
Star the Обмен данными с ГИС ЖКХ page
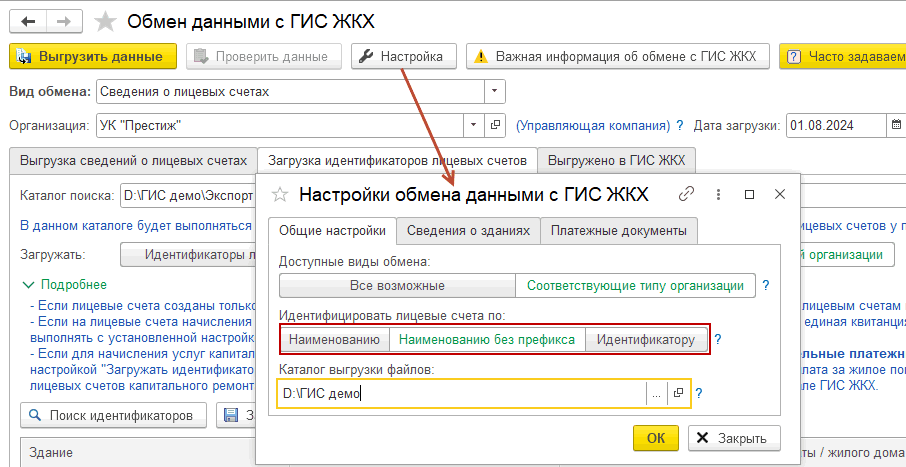click(105, 22)
